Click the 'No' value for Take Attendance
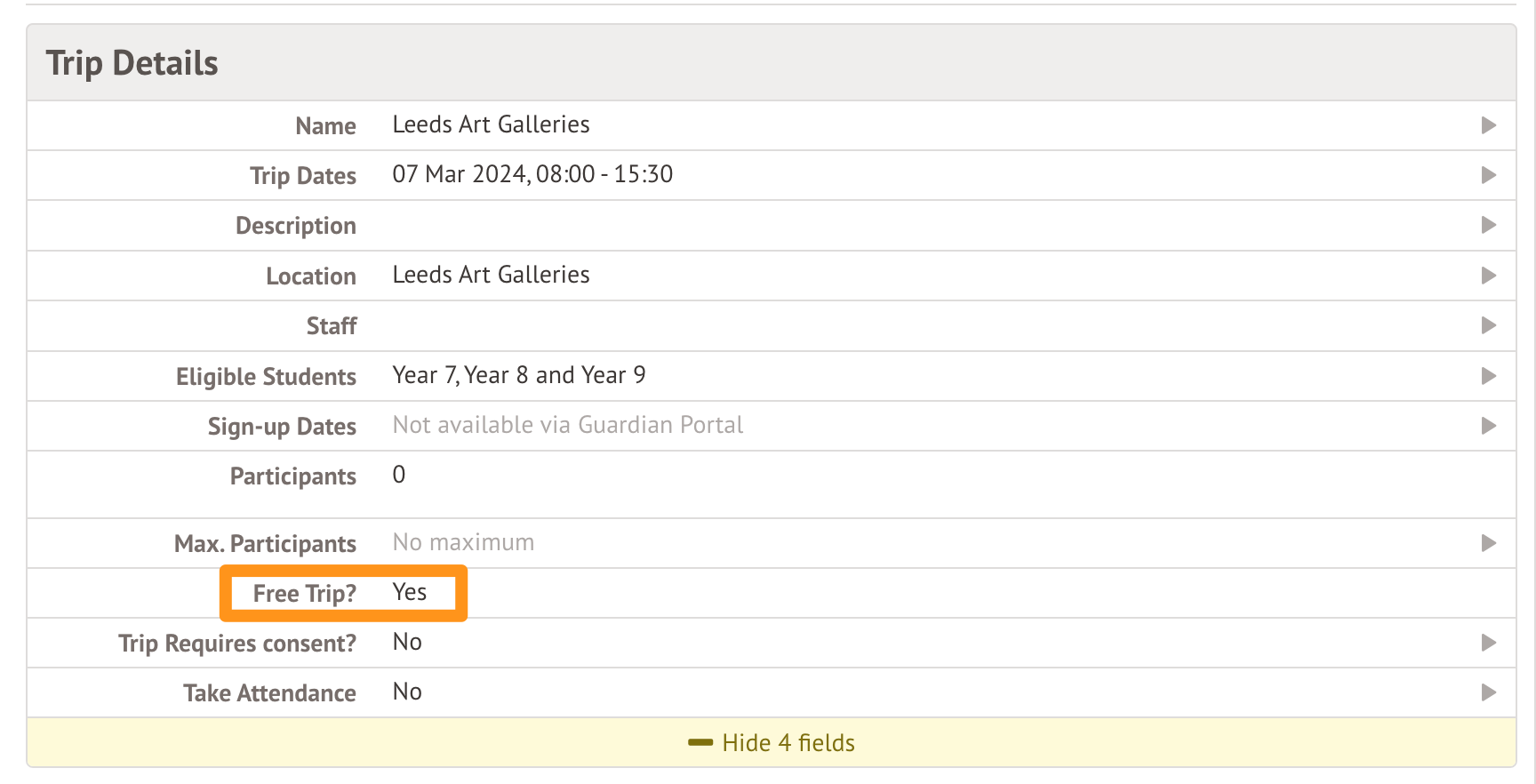This screenshot has height=784, width=1536. click(x=407, y=692)
